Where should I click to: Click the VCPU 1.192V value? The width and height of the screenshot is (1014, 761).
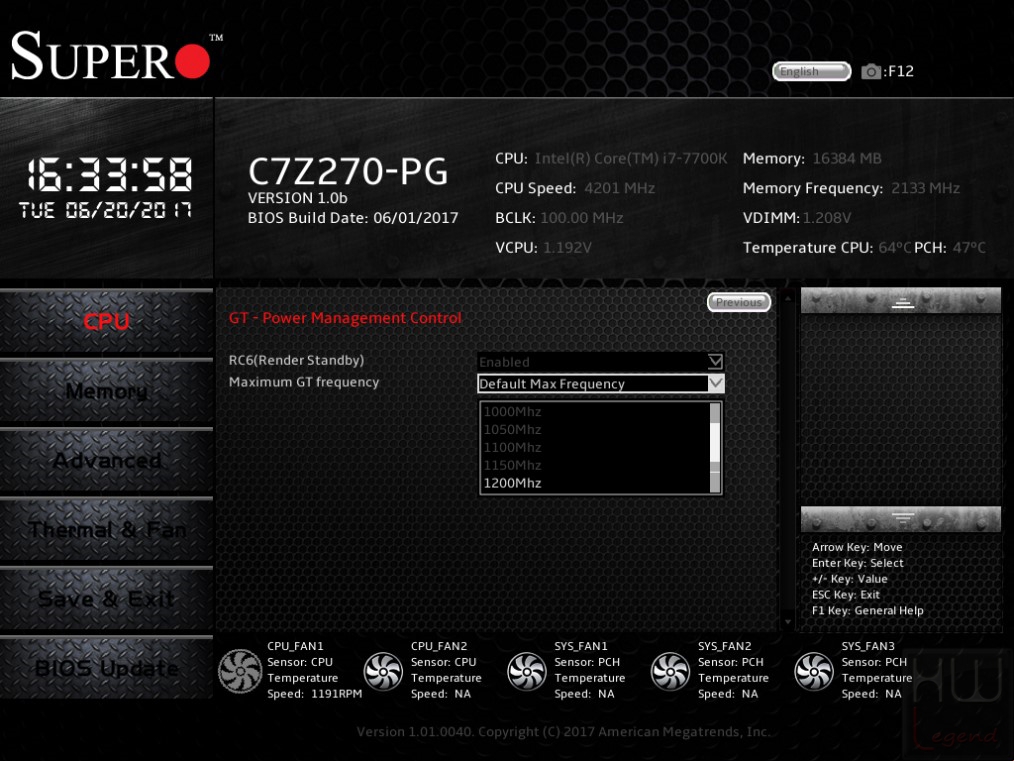(567, 248)
